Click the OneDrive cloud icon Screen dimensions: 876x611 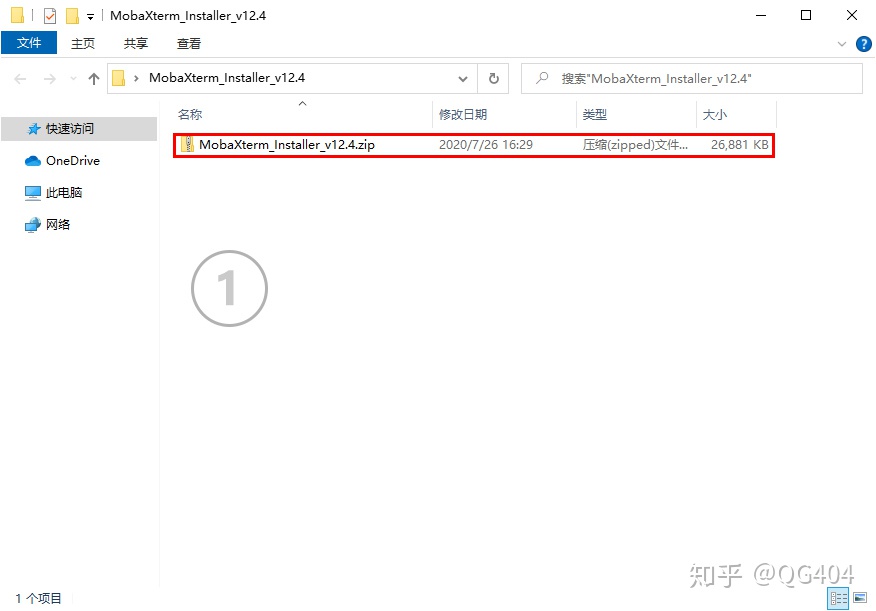point(33,161)
